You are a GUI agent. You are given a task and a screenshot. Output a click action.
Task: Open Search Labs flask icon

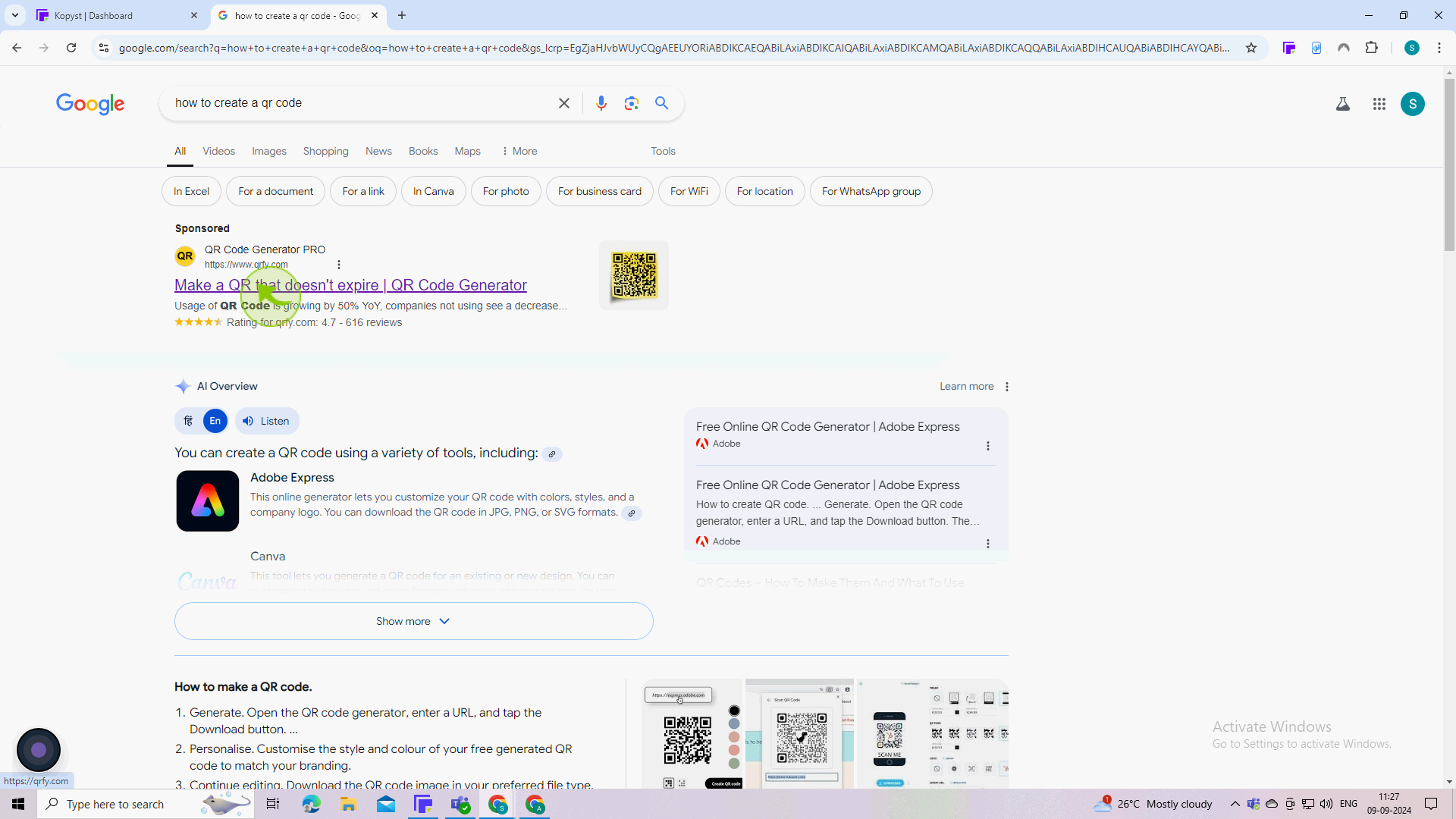click(x=1343, y=104)
